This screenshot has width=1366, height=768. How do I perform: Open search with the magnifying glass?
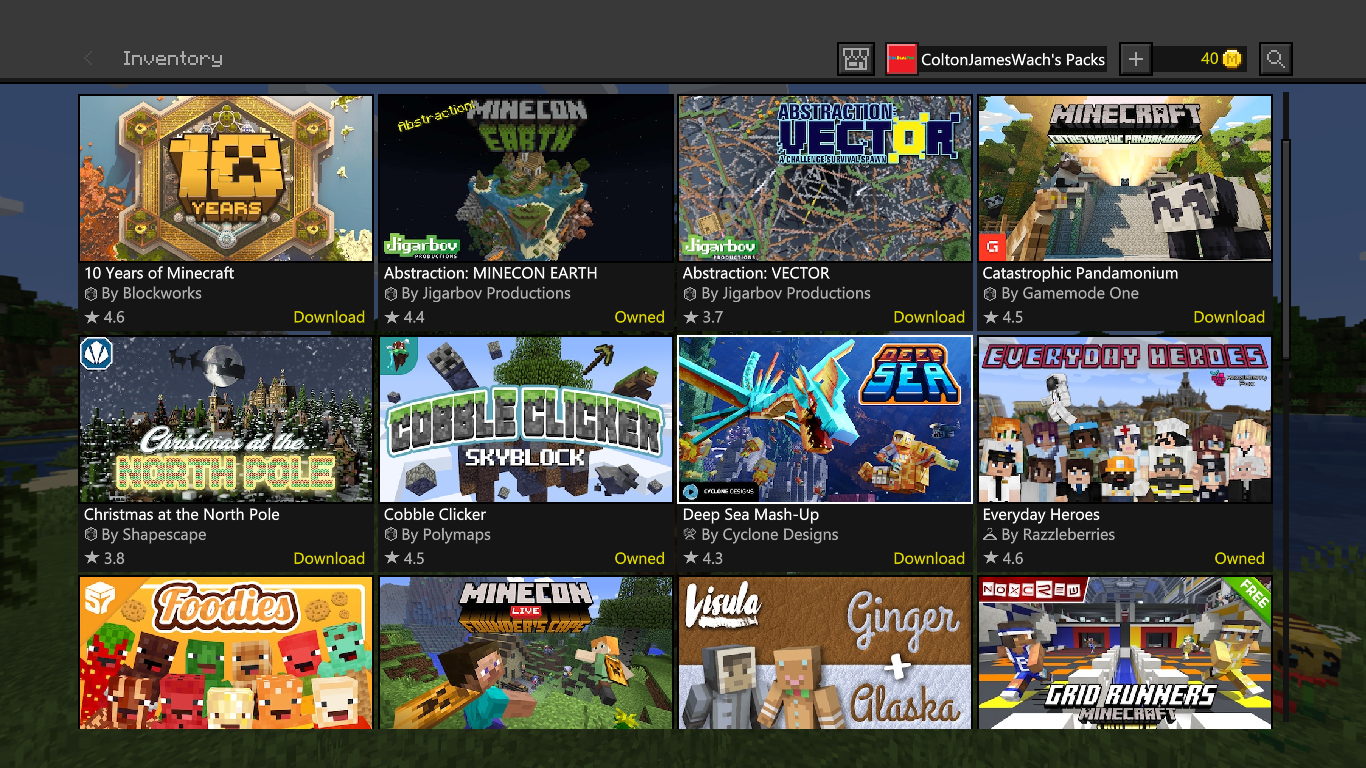[1276, 59]
